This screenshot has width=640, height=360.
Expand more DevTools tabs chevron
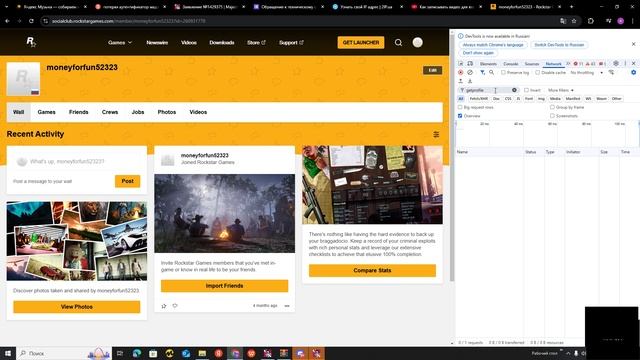click(568, 64)
